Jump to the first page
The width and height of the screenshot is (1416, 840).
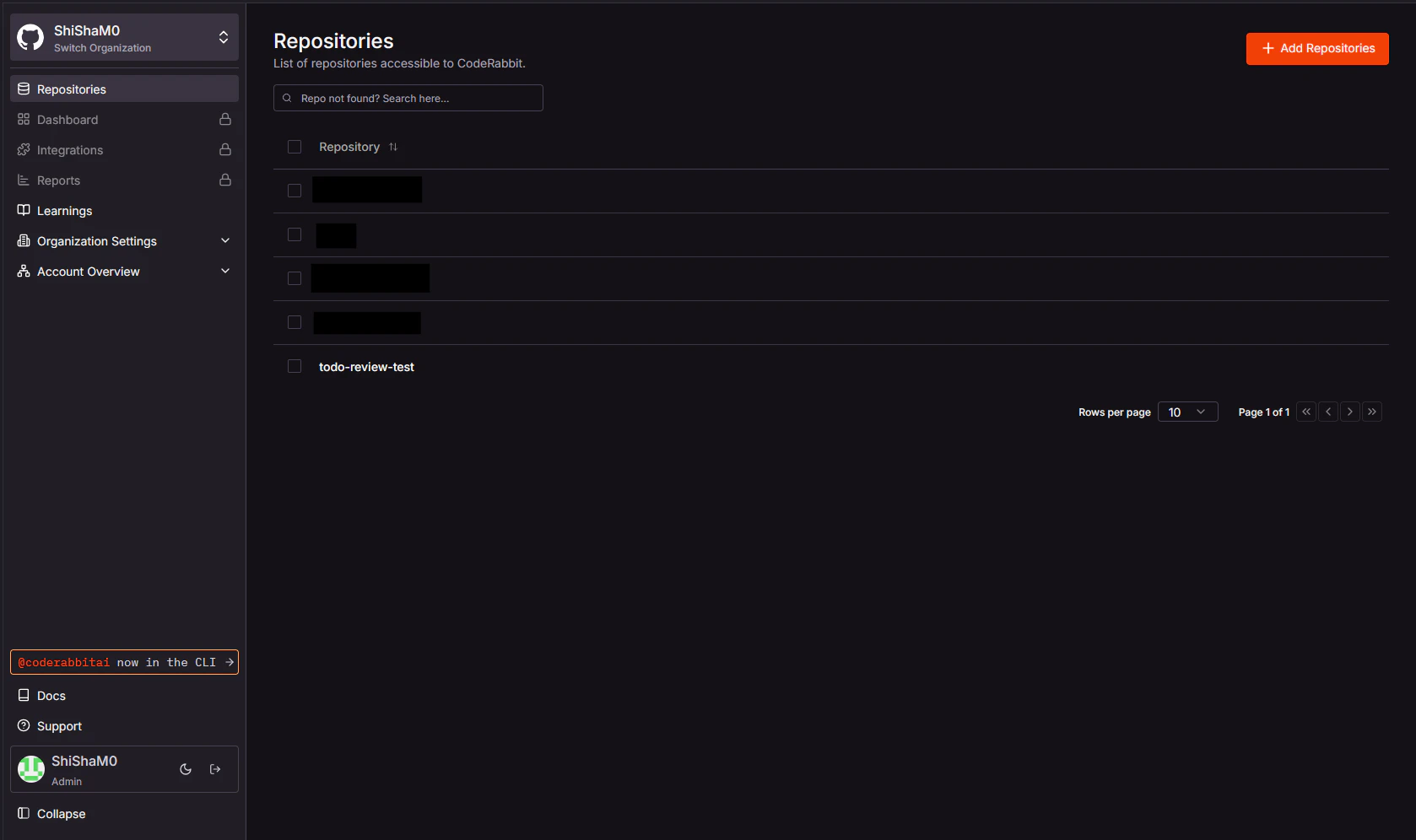(1306, 412)
